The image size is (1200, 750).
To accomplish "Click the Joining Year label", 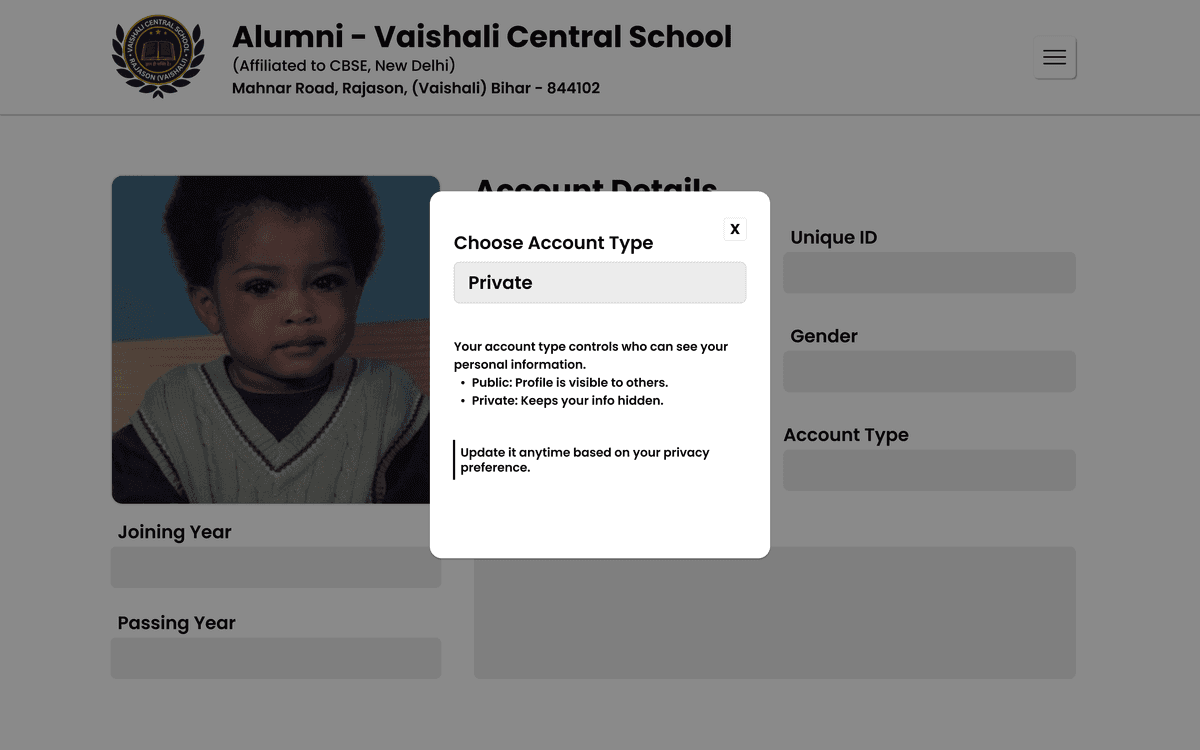I will click(174, 532).
